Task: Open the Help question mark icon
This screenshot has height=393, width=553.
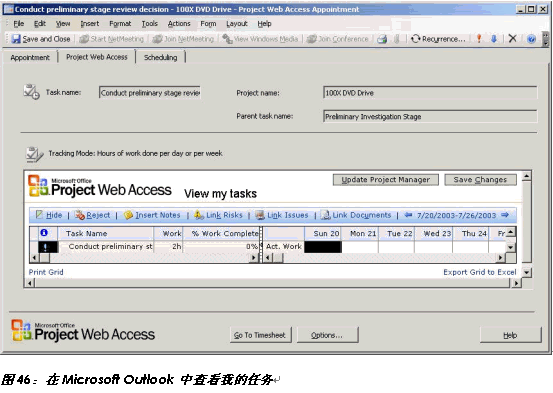Action: click(x=531, y=39)
